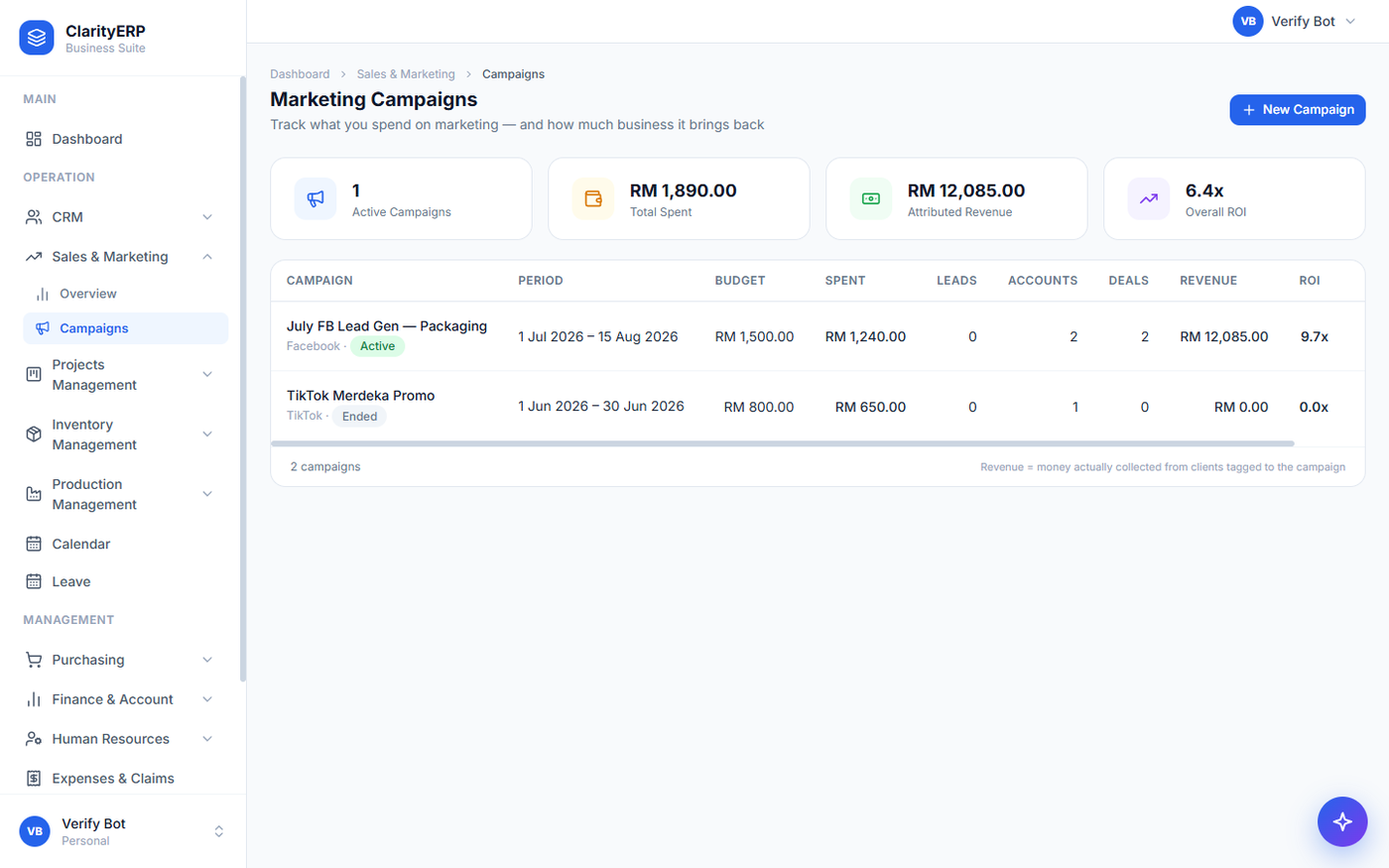Viewport: 1389px width, 868px height.
Task: Open the Expenses & Claims menu item
Action: pyautogui.click(x=126, y=779)
